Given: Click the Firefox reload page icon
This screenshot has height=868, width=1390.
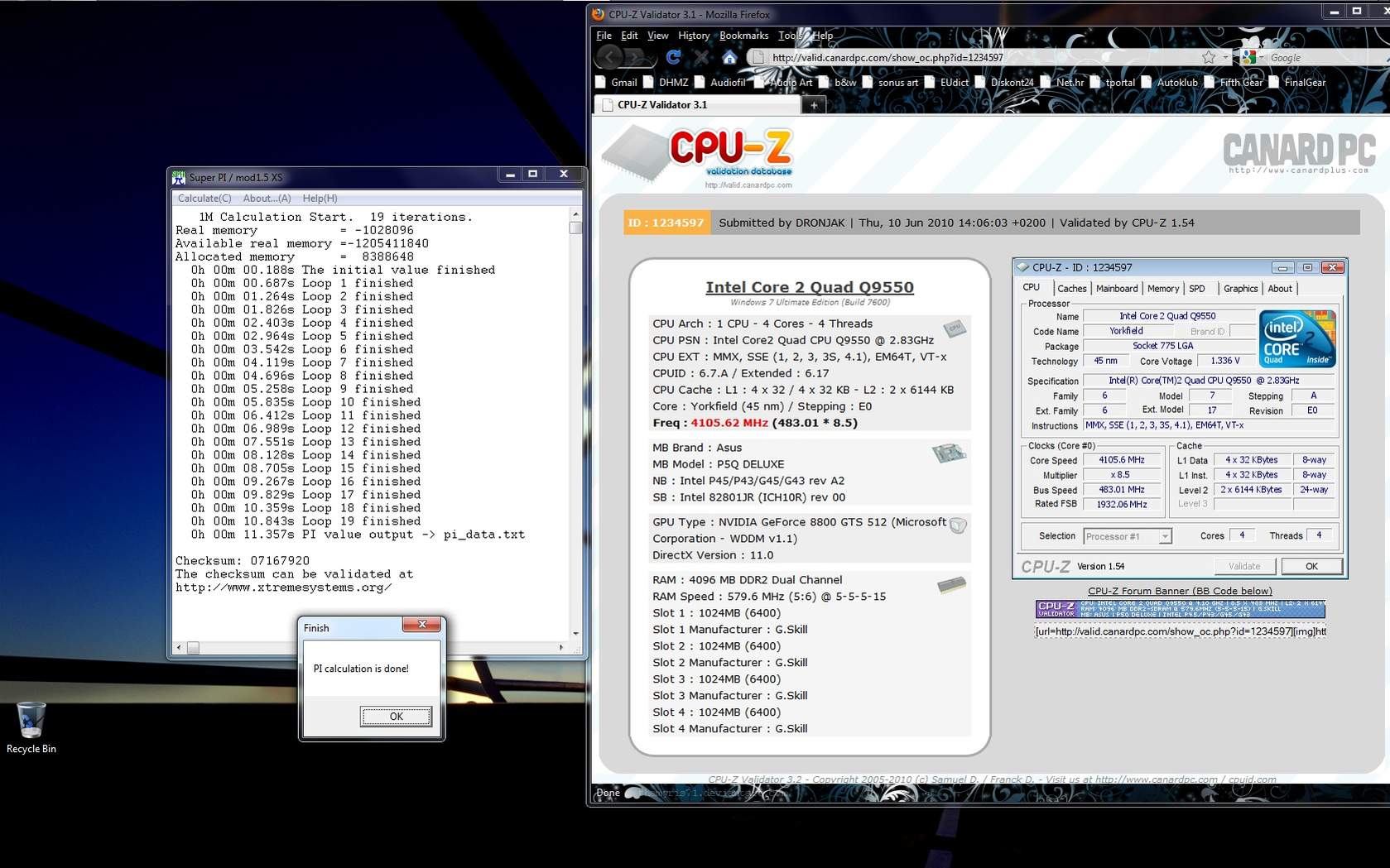Looking at the screenshot, I should pos(673,57).
